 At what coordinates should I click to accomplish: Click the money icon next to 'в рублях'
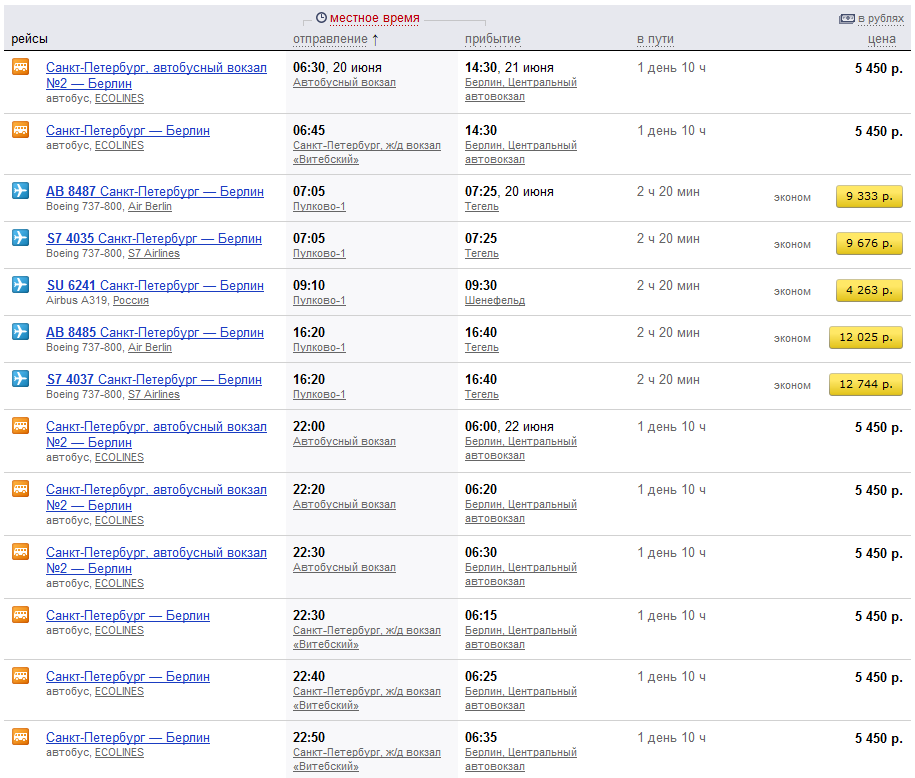point(846,18)
